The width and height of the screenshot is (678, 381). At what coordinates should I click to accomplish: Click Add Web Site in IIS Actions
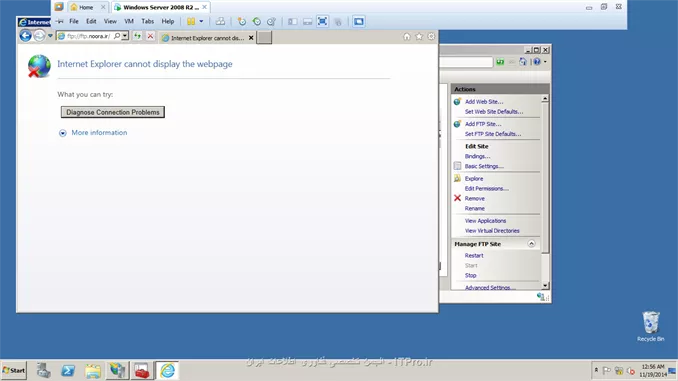pyautogui.click(x=484, y=102)
